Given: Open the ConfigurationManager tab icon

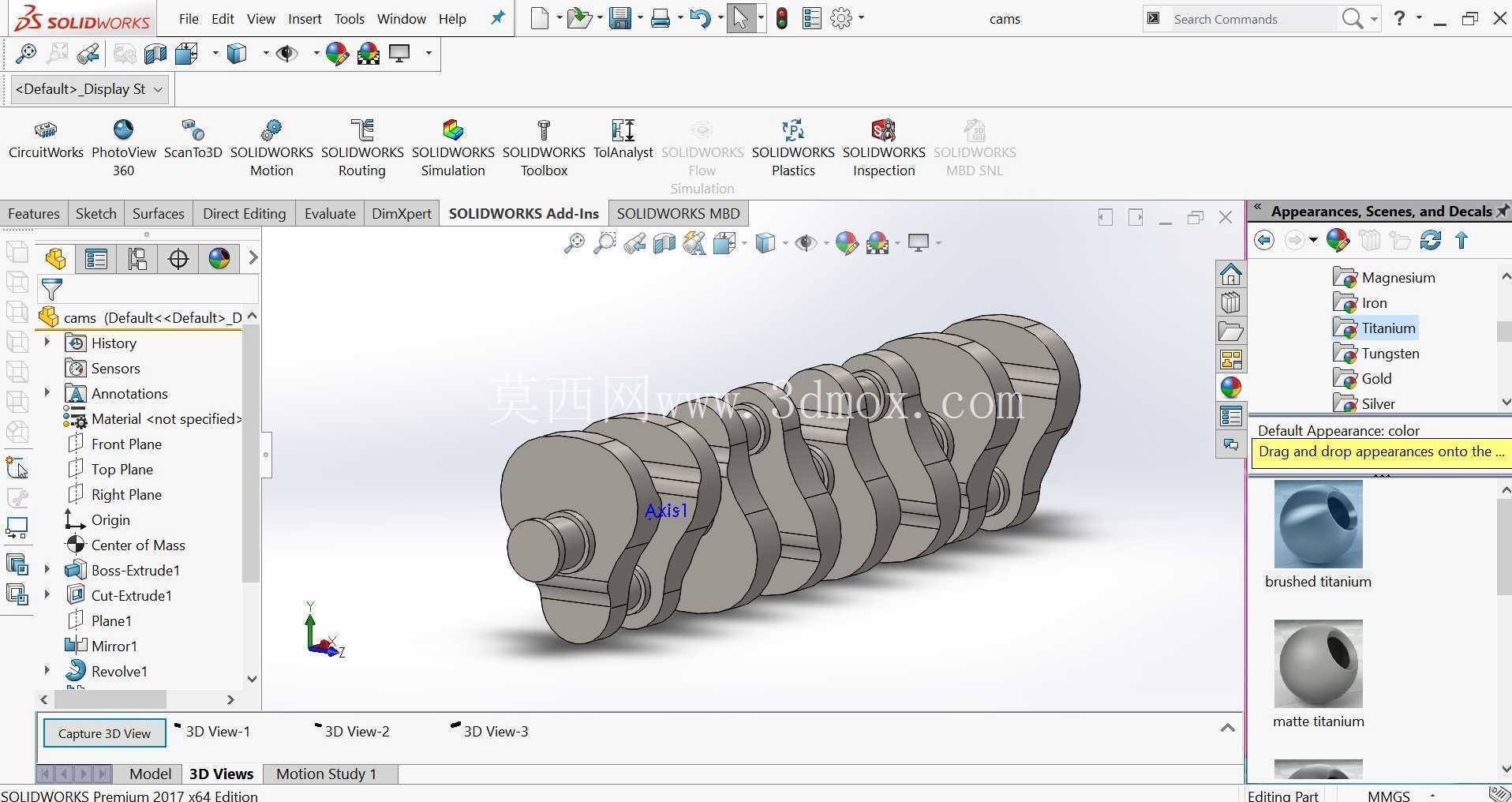Looking at the screenshot, I should [137, 259].
